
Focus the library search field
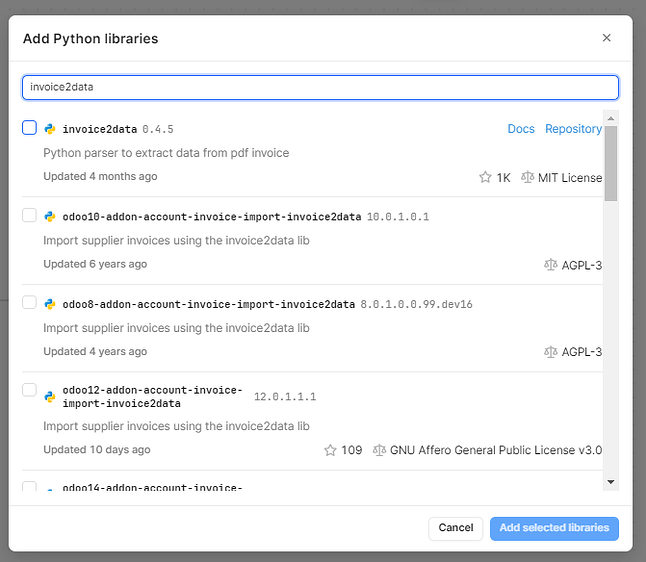tap(321, 87)
